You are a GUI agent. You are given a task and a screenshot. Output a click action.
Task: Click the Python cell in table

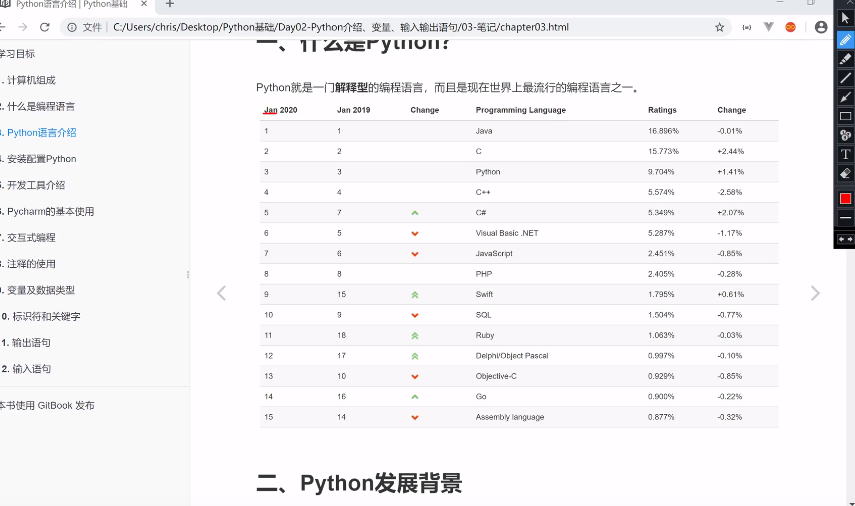pyautogui.click(x=487, y=172)
